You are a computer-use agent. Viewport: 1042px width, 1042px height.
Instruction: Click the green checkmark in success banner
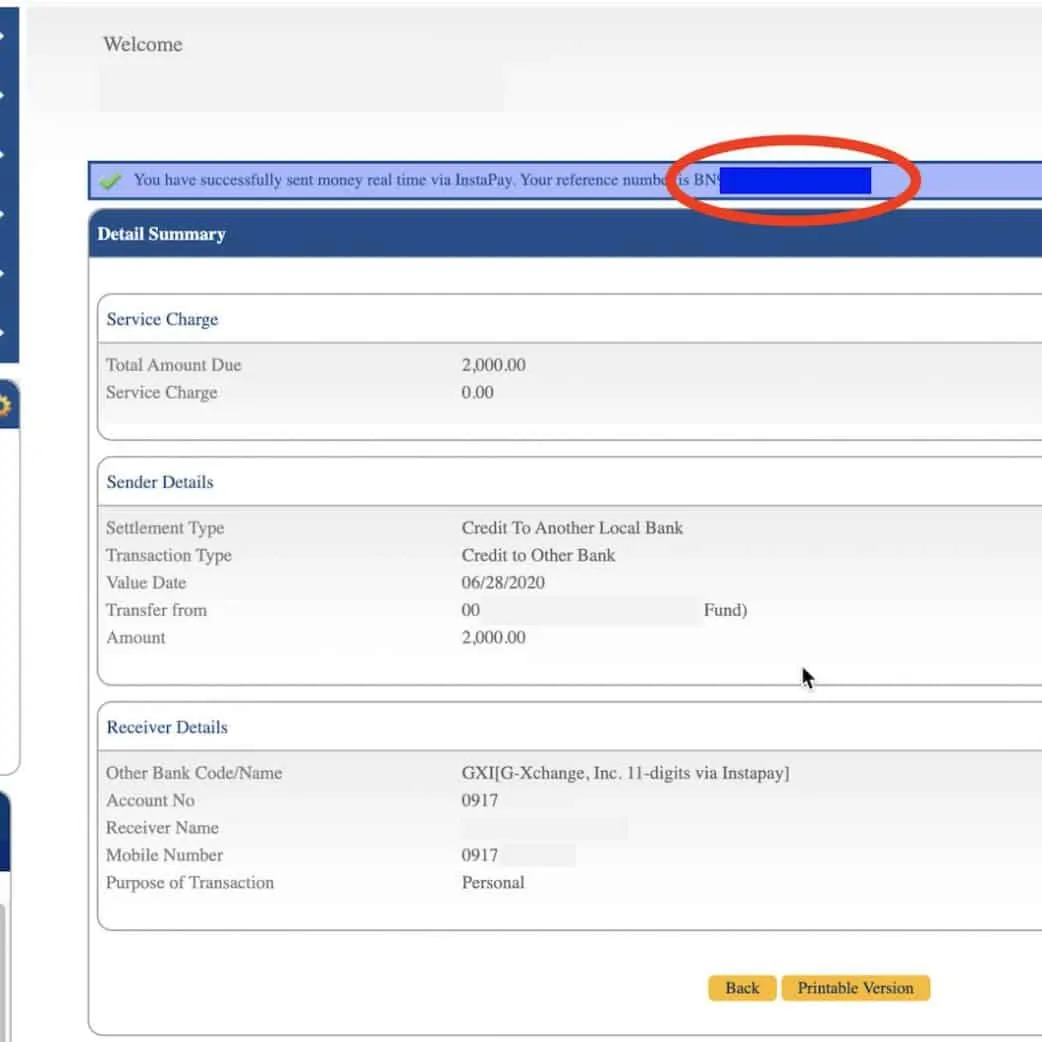(112, 181)
